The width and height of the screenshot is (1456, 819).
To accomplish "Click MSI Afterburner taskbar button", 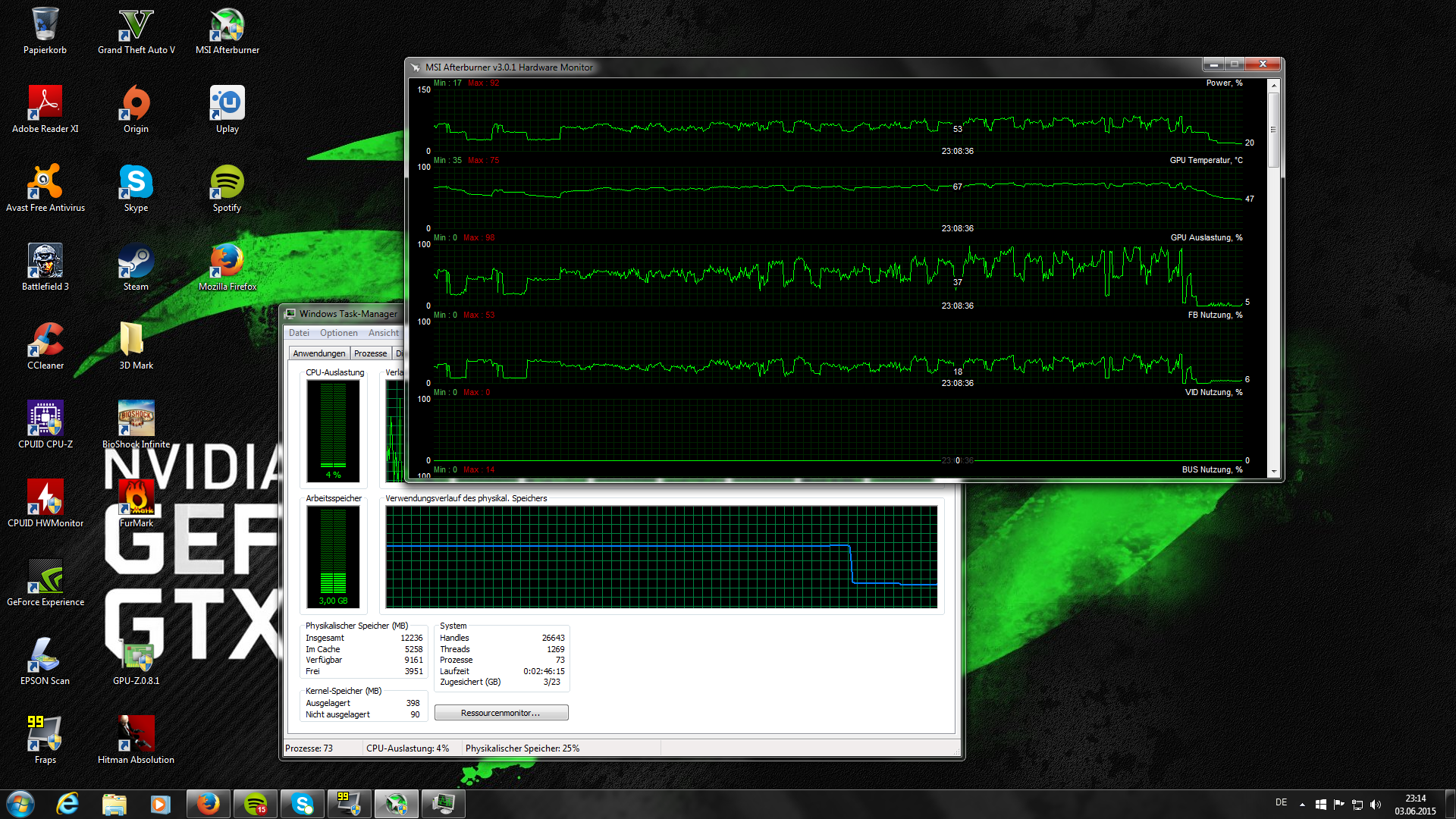I will pyautogui.click(x=396, y=804).
